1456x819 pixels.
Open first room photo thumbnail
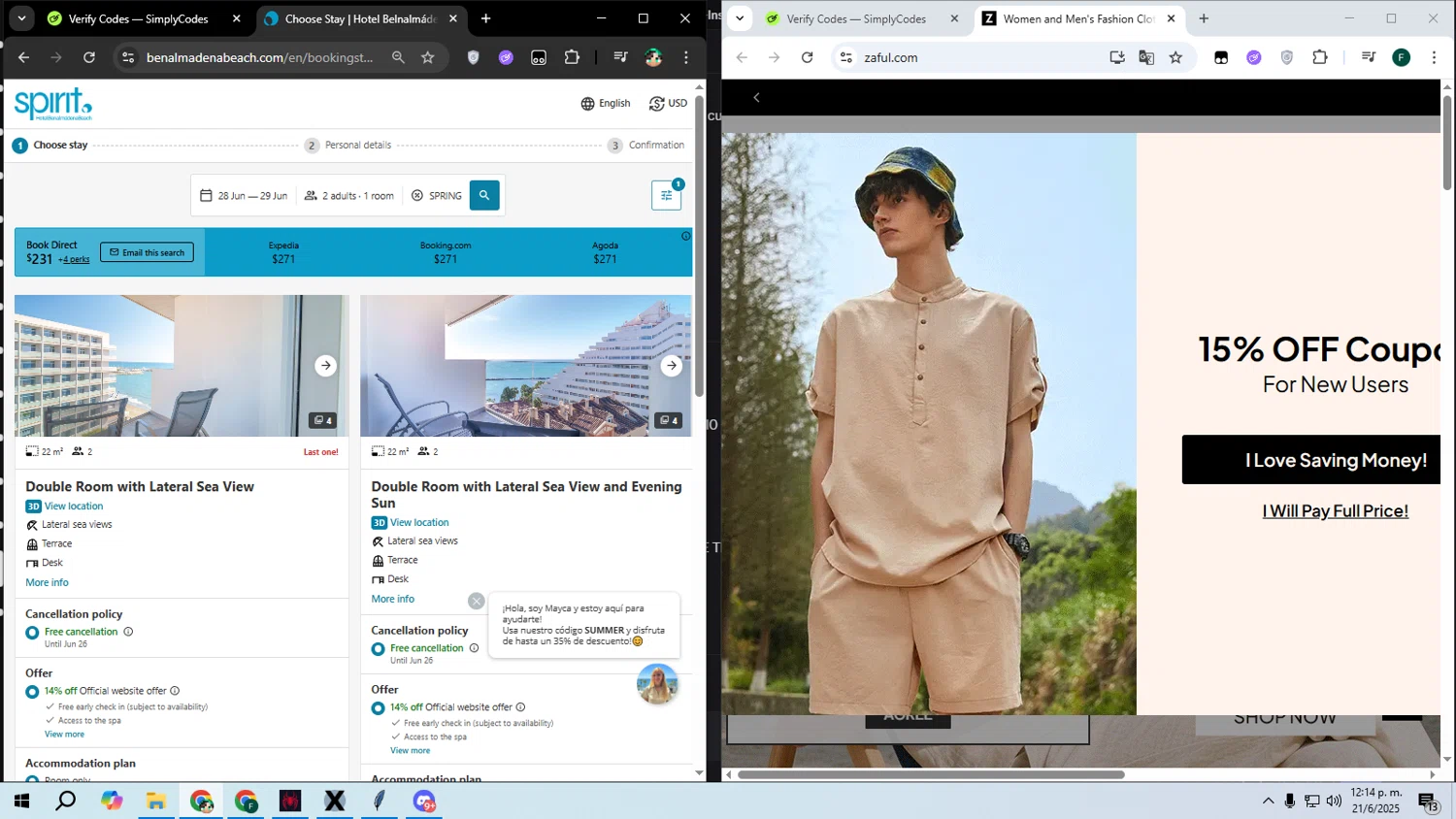click(x=182, y=366)
